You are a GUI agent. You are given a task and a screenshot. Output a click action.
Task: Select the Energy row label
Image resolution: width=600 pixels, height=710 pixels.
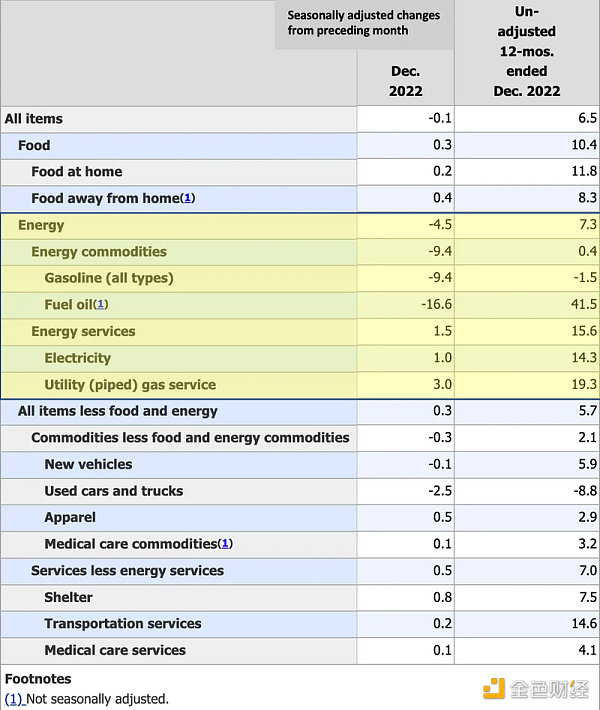tap(41, 225)
